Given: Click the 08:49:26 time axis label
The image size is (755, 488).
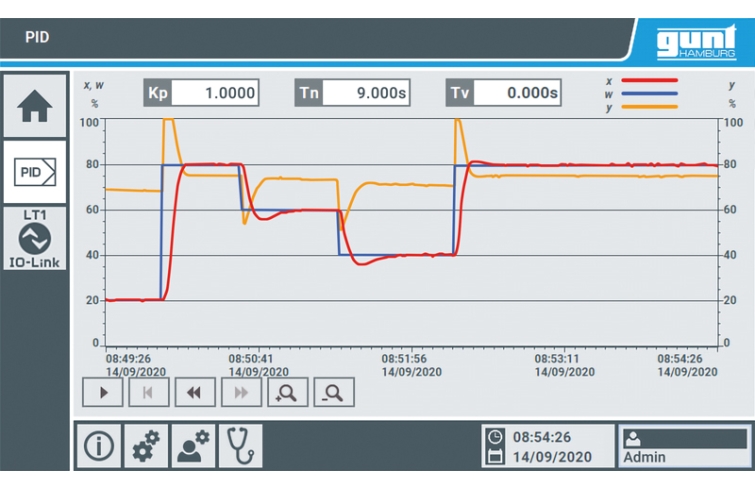Looking at the screenshot, I should pos(128,359).
